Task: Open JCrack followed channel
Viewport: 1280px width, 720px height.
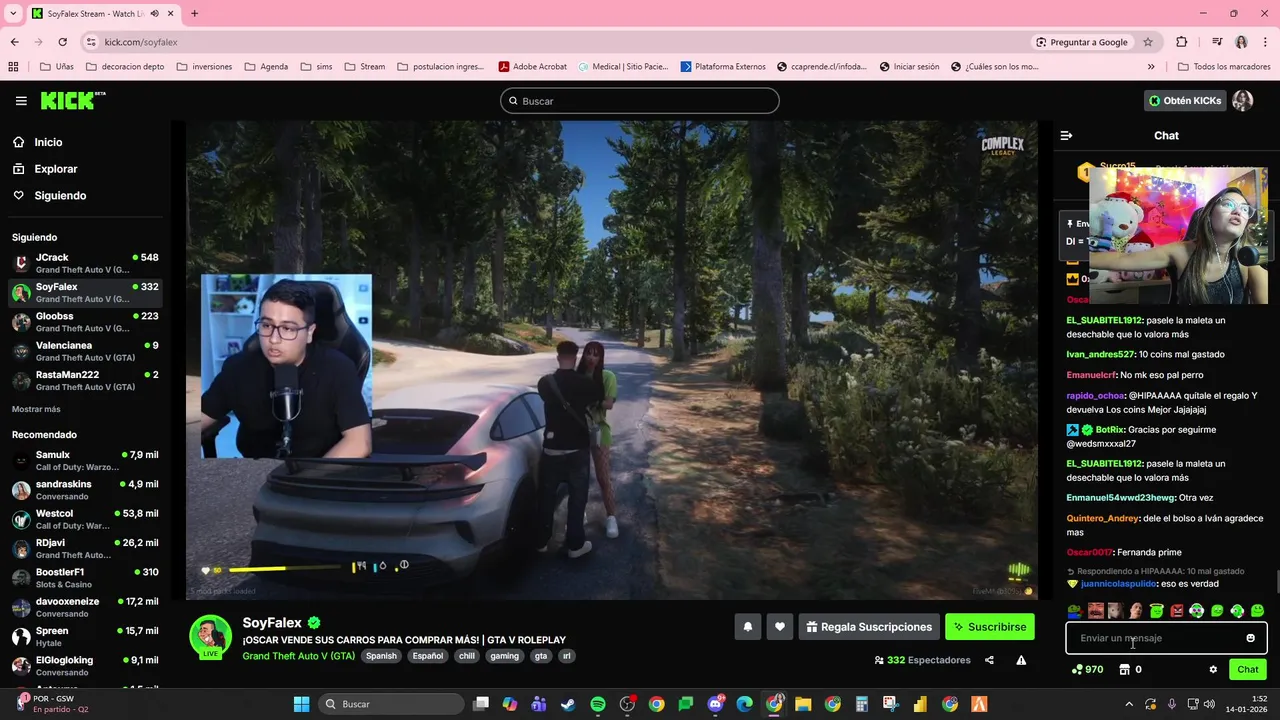Action: coord(84,263)
